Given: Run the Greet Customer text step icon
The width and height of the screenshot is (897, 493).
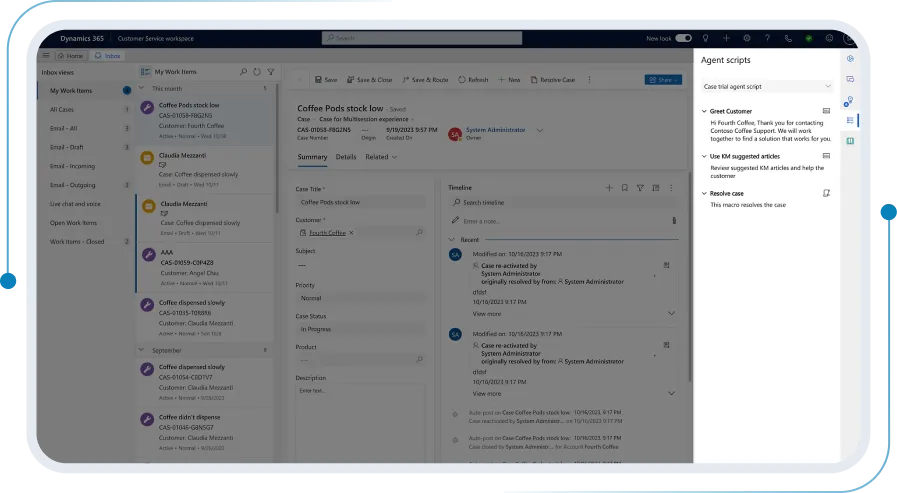Looking at the screenshot, I should (x=826, y=111).
